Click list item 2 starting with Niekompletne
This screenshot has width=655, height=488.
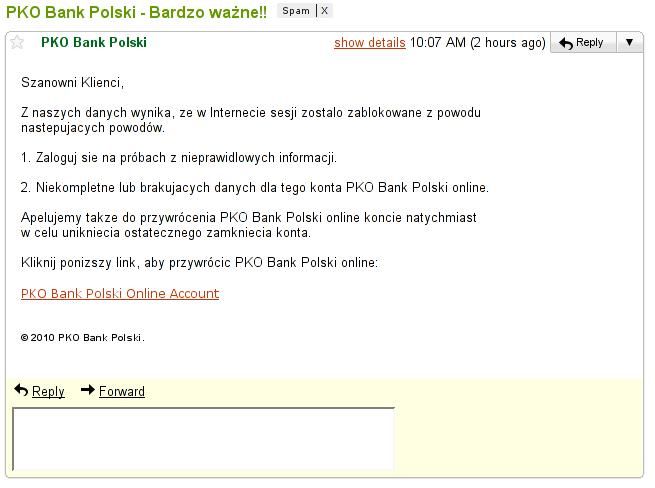tap(254, 187)
